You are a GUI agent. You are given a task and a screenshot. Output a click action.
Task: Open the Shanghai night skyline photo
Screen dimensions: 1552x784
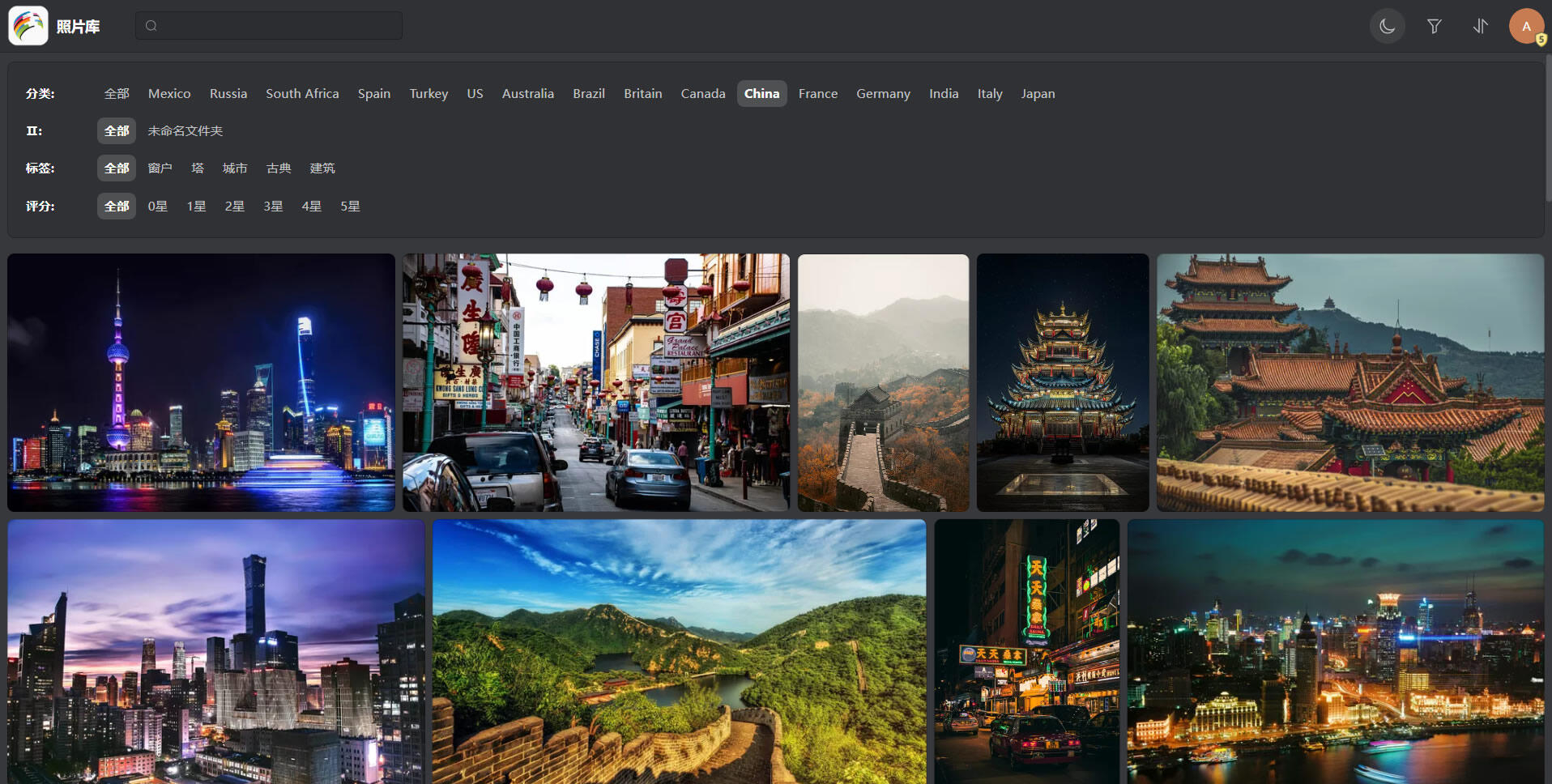(x=201, y=382)
